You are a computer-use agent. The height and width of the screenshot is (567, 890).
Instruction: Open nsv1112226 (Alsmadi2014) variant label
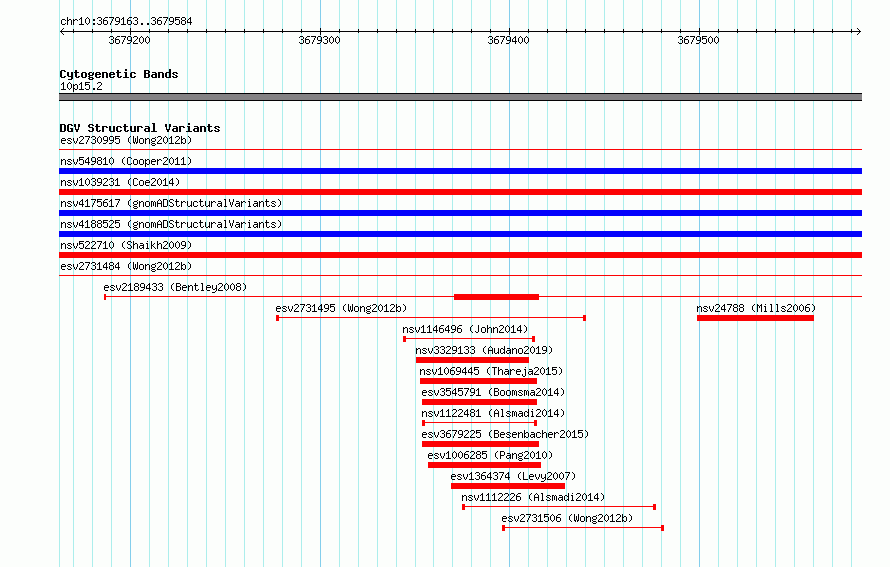[x=533, y=497]
